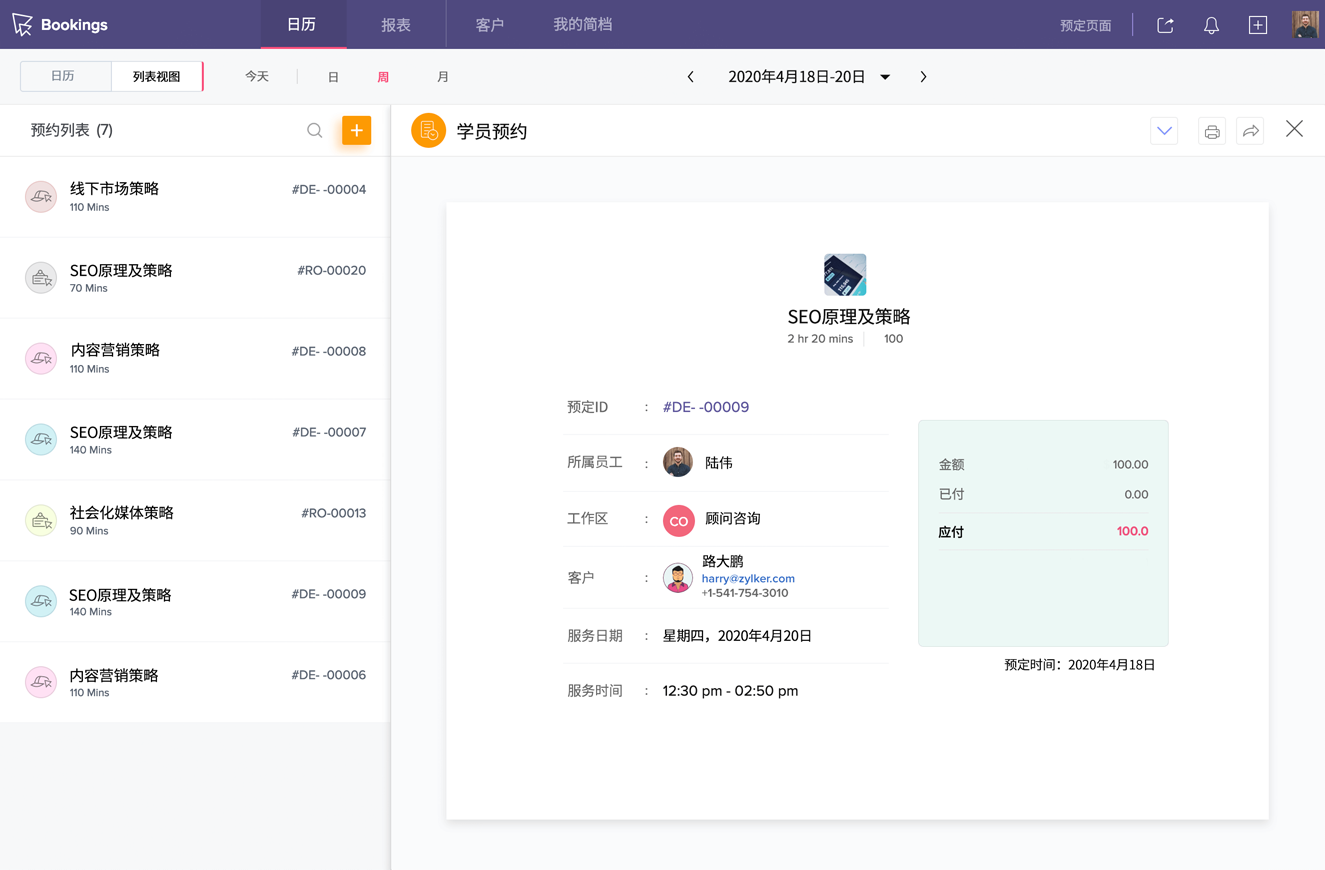Screen dimensions: 1325x870
Task: Expand the appointment actions chevron dropdown
Action: point(1164,131)
